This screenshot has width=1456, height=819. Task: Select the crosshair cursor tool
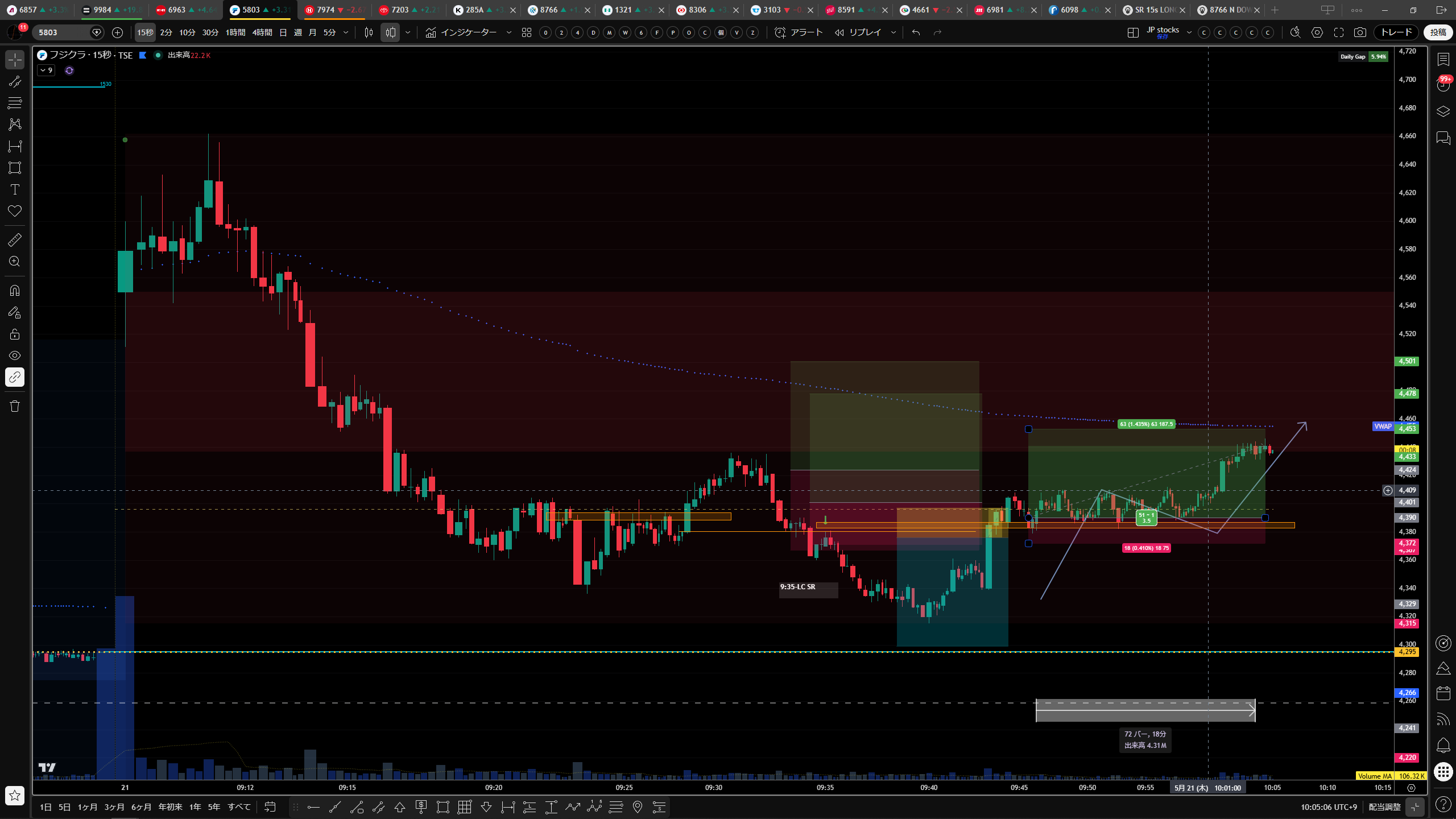[x=15, y=60]
